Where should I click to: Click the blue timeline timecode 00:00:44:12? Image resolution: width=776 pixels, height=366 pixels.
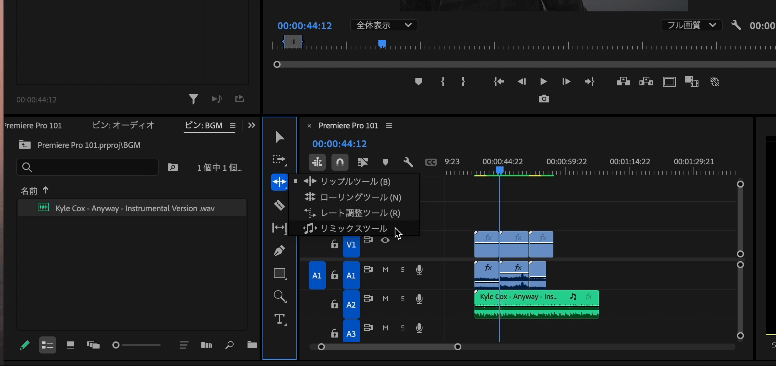340,144
